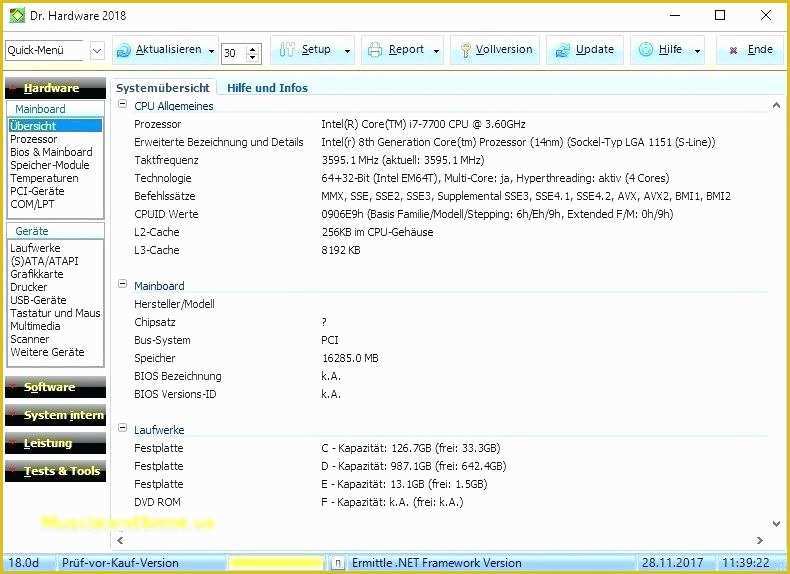The height and width of the screenshot is (574, 790).
Task: Click the date 28.11.2017 in status bar
Action: point(672,563)
